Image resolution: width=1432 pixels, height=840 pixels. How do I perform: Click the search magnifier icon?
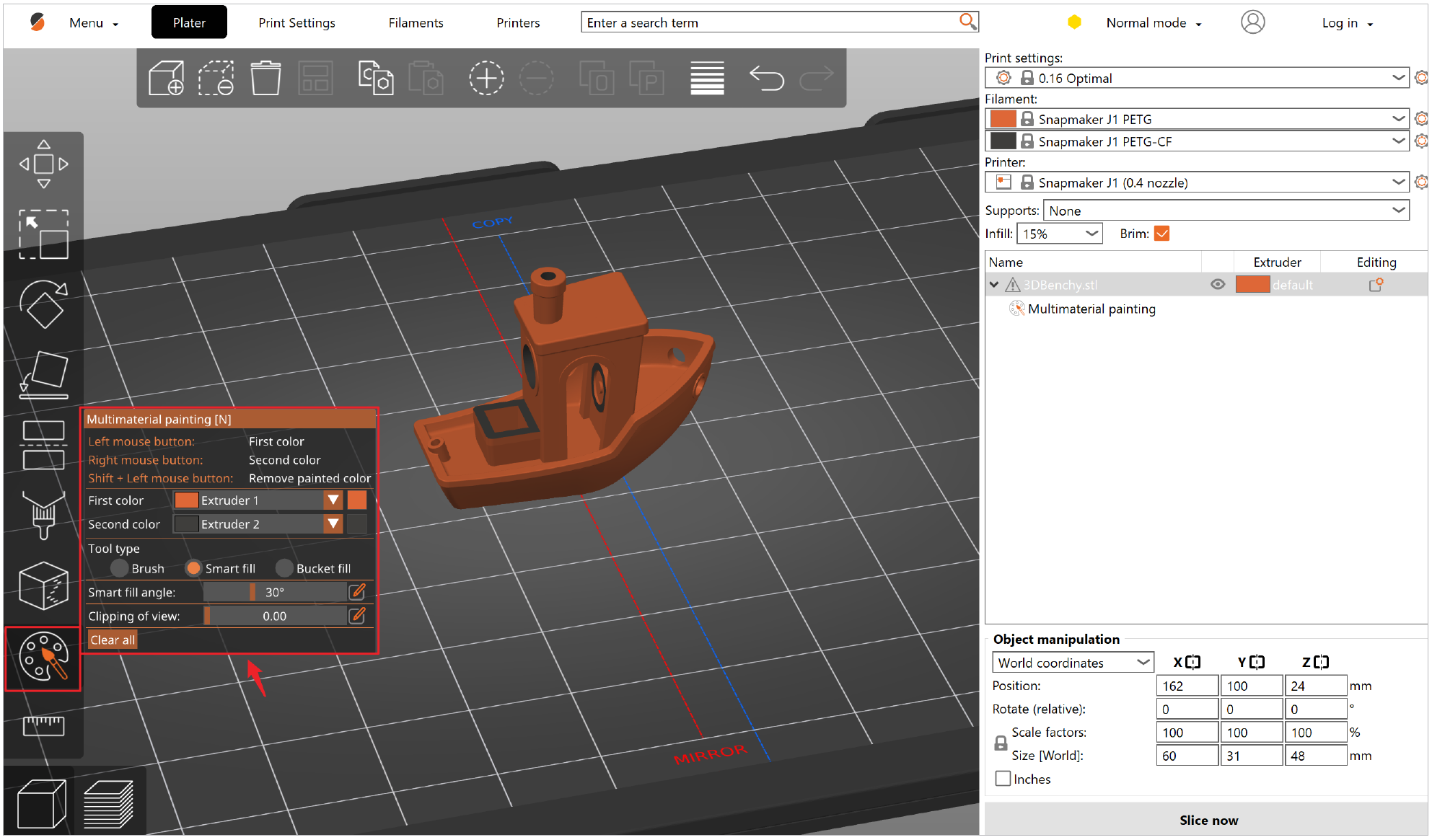pyautogui.click(x=967, y=22)
